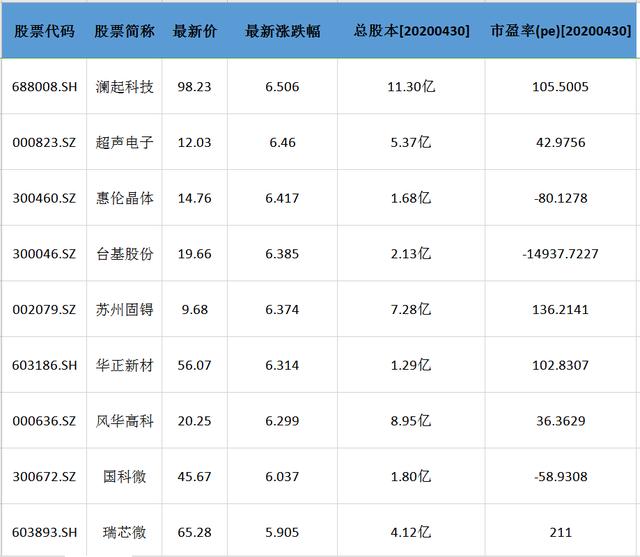
Task: Select change value 5.905
Action: tap(282, 532)
